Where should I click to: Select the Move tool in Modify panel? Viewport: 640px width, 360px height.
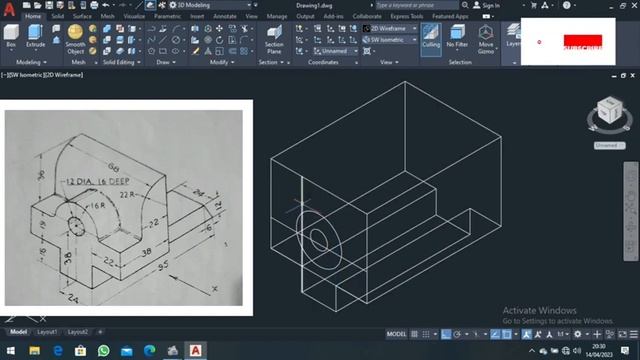pos(220,29)
